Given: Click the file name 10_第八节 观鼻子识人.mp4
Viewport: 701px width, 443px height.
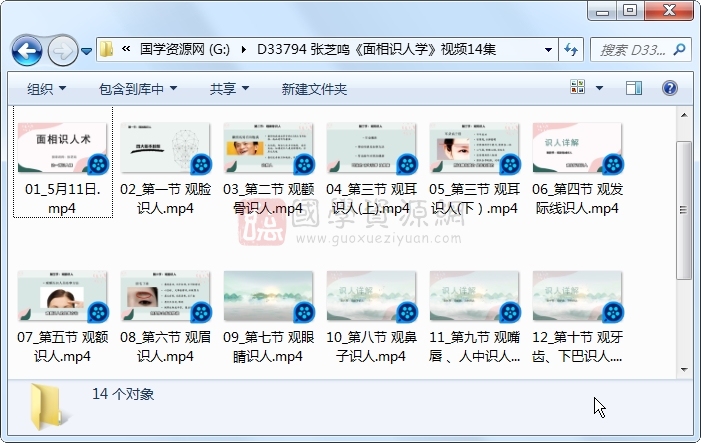Looking at the screenshot, I should (371, 346).
